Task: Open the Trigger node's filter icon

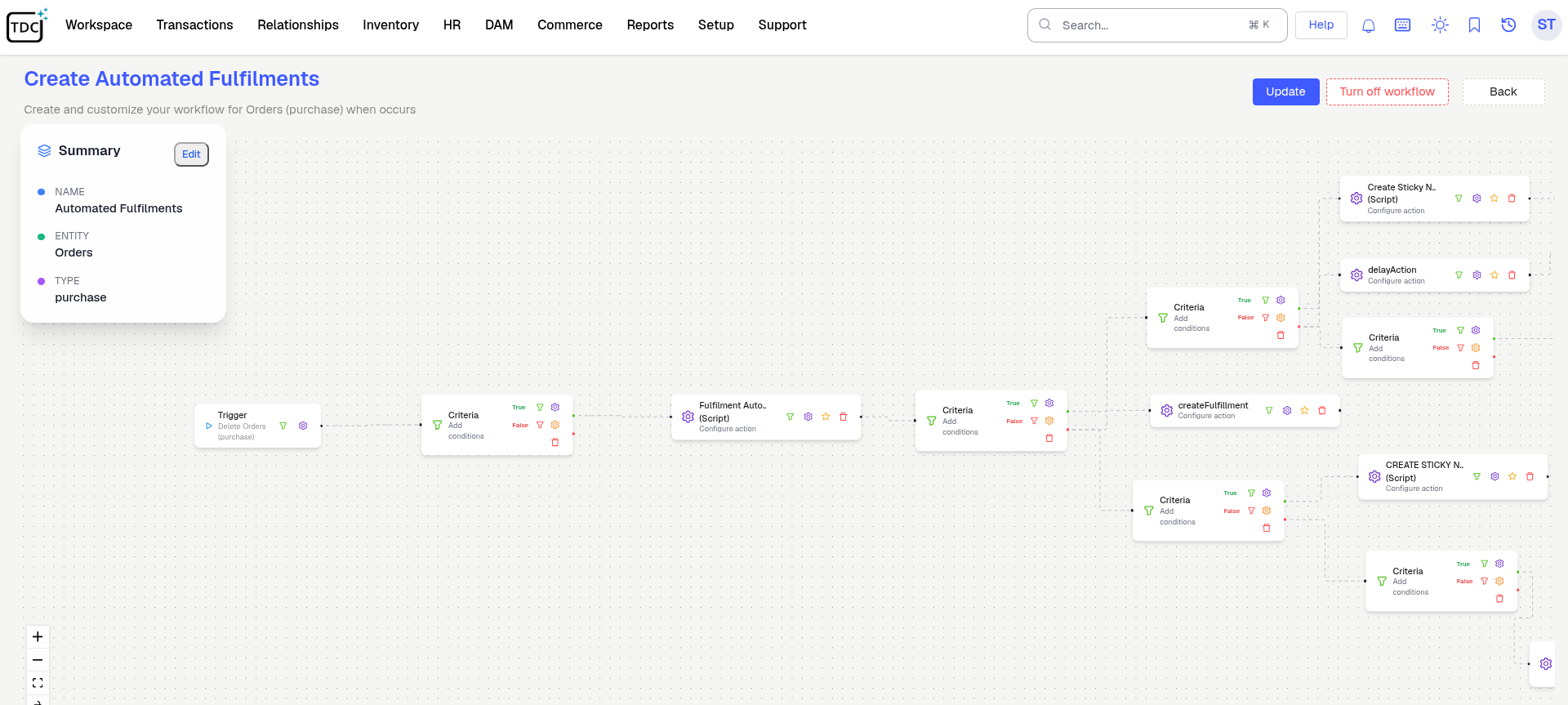Action: coord(283,426)
